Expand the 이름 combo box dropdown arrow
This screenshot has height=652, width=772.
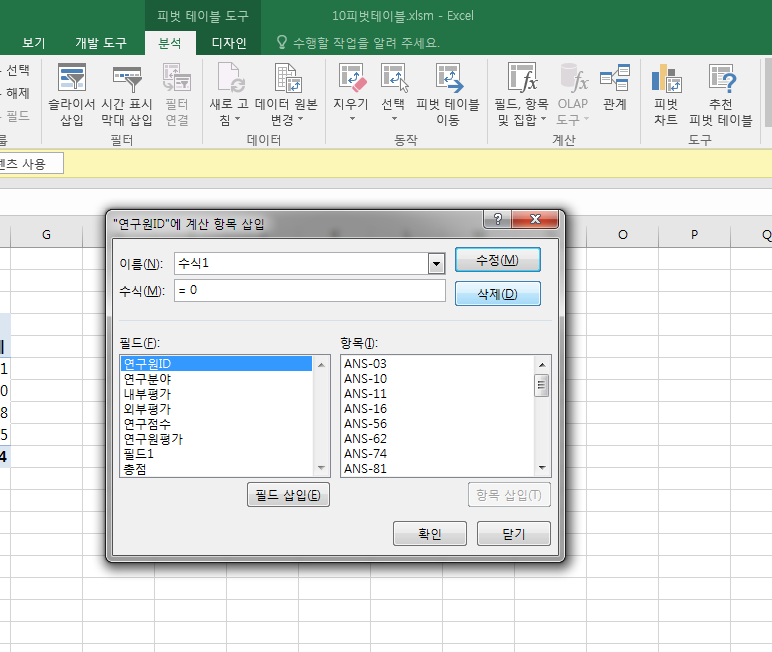pyautogui.click(x=435, y=263)
